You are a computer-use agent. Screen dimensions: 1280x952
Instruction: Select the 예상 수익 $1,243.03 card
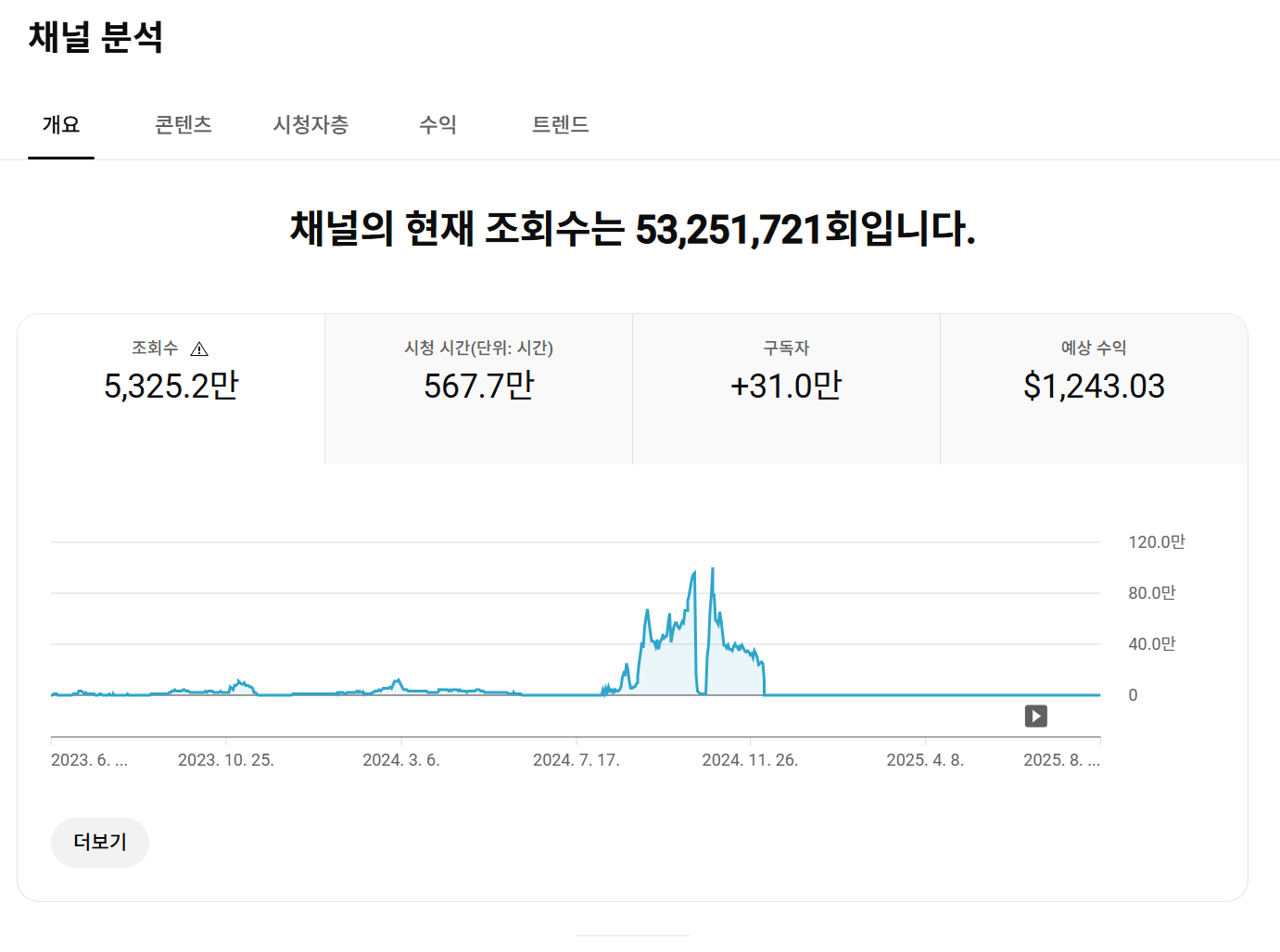pos(1094,389)
